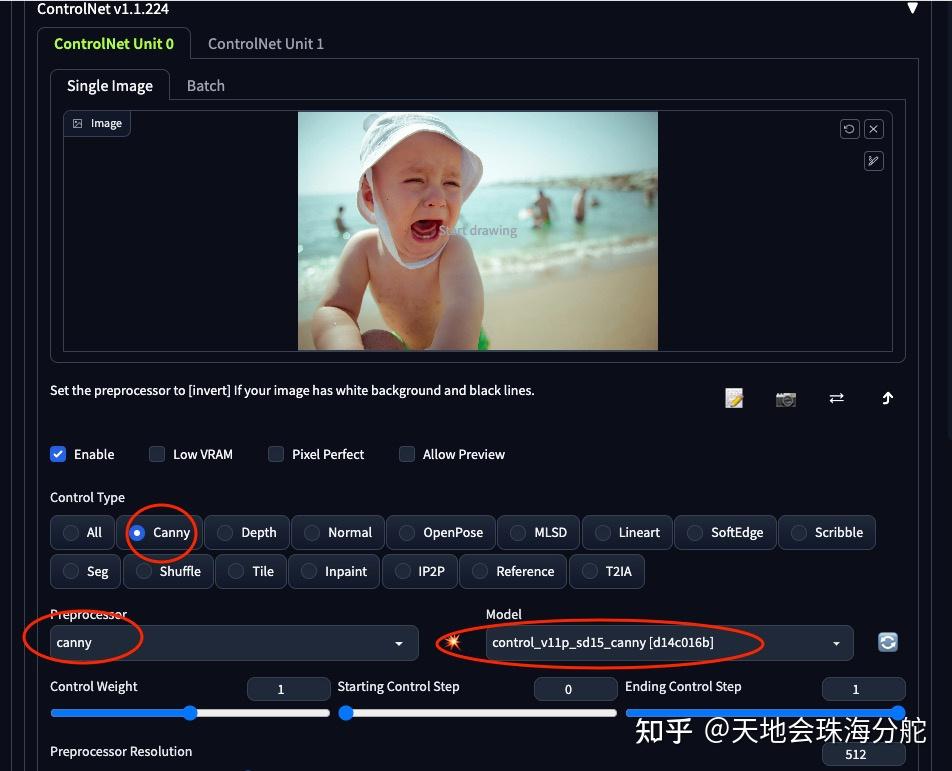Screen dimensions: 952x771
Task: Select IP2P control type
Action: click(420, 571)
